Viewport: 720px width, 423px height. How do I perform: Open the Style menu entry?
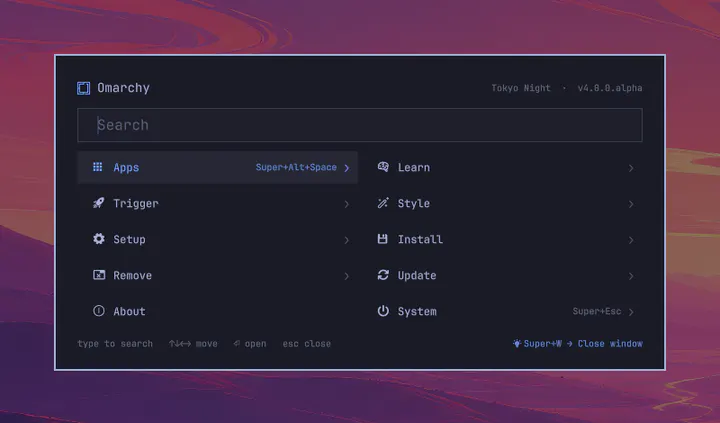pos(502,203)
